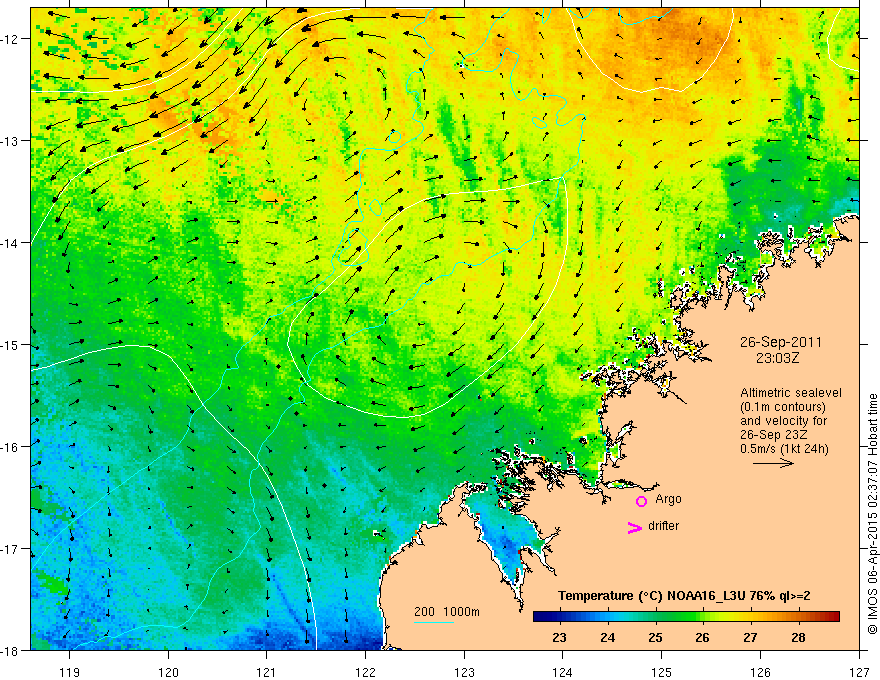The height and width of the screenshot is (680, 880).
Task: Click the longitude label 123
Action: pos(464,672)
